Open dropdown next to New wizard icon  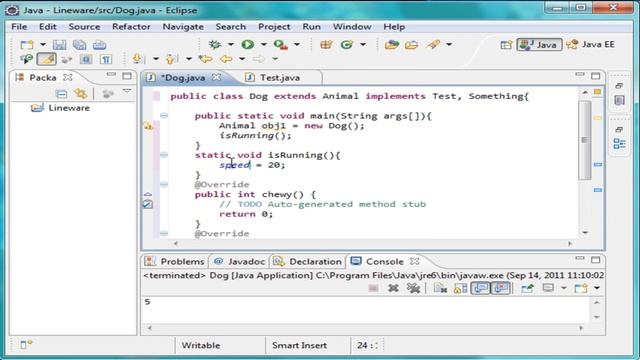[42, 44]
